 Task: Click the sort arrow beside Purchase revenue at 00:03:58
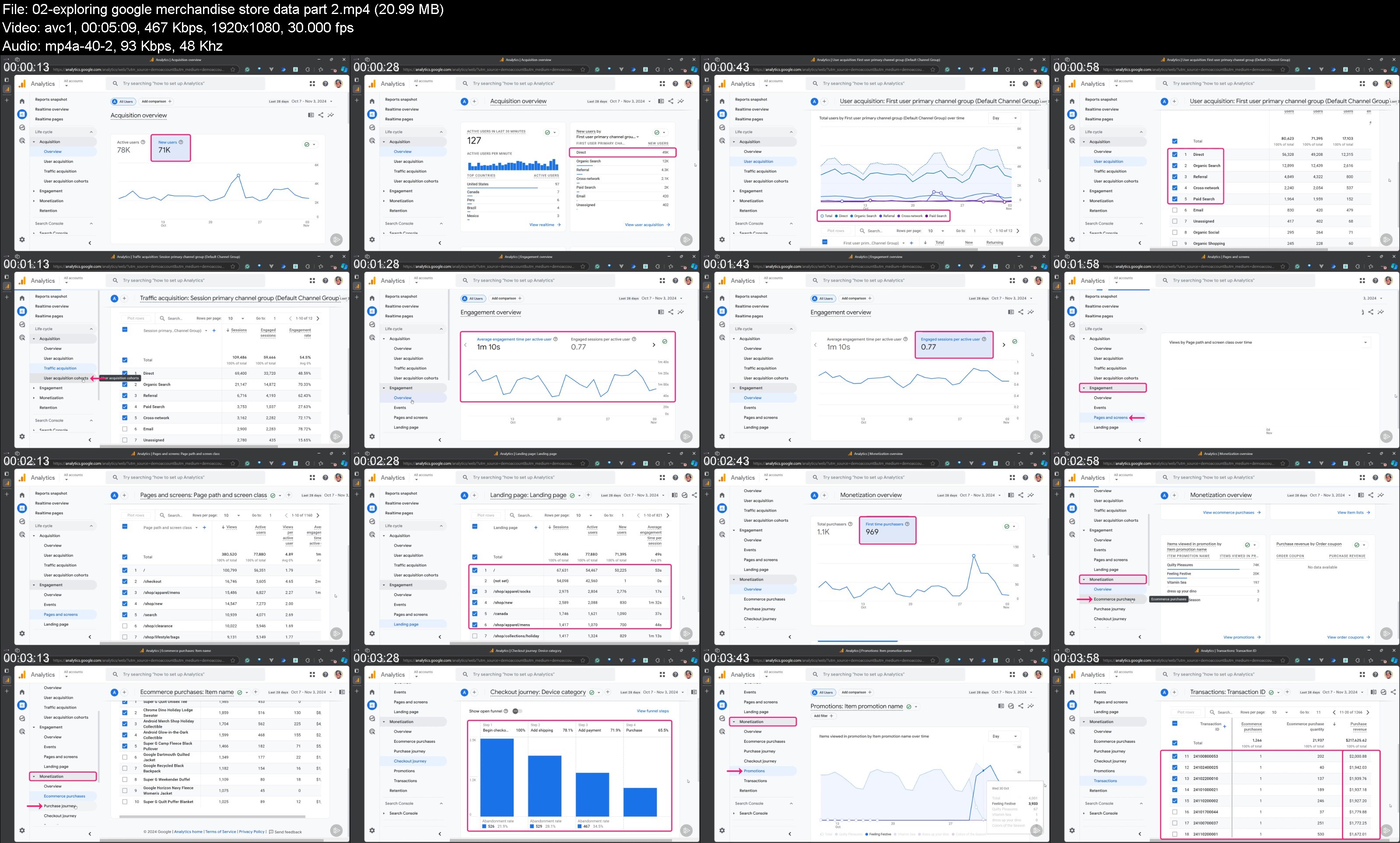click(1334, 724)
